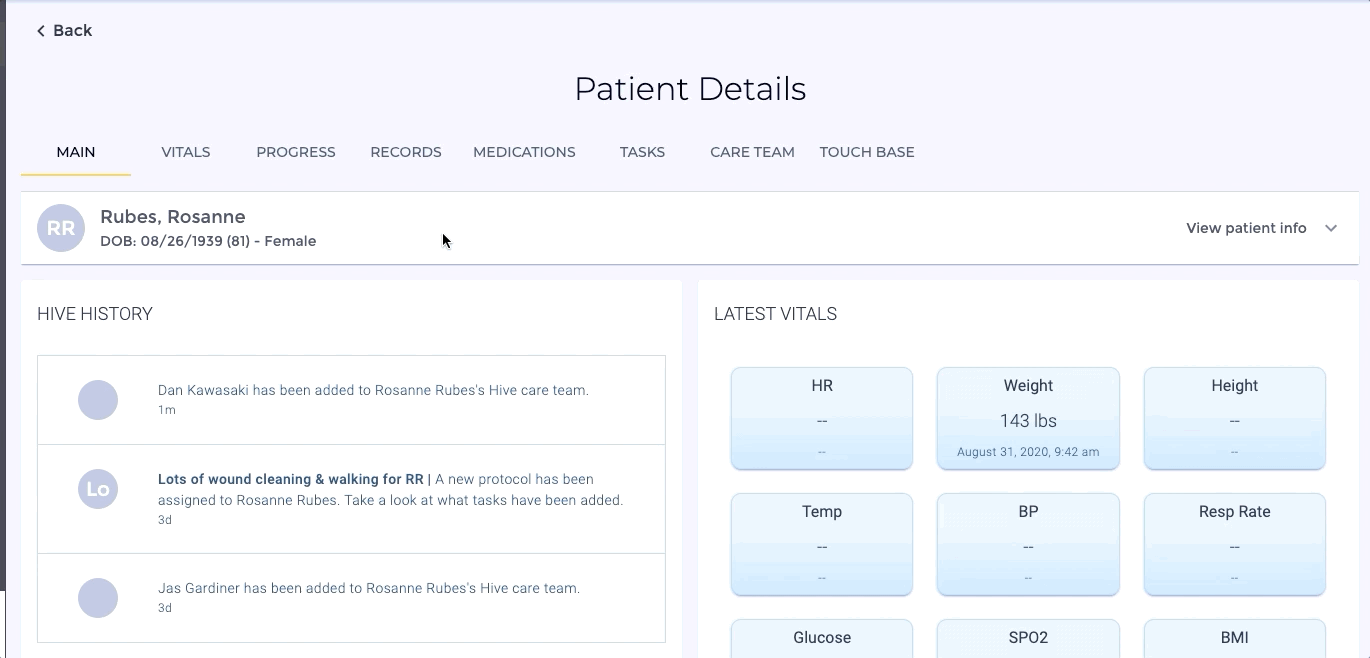Open the HR vitals card
This screenshot has width=1370, height=658.
pyautogui.click(x=822, y=418)
